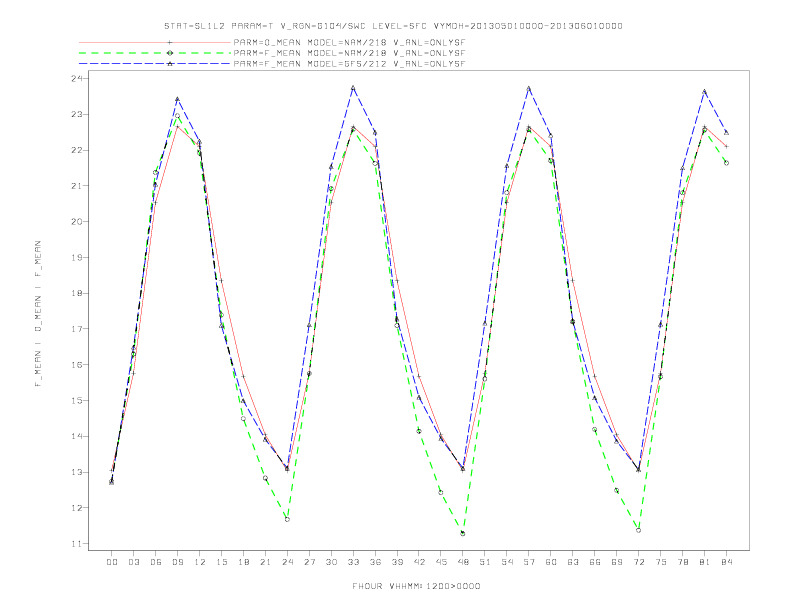Screen dimensions: 792x612
Task: Click x-axis tick label 81
Action: (x=705, y=562)
